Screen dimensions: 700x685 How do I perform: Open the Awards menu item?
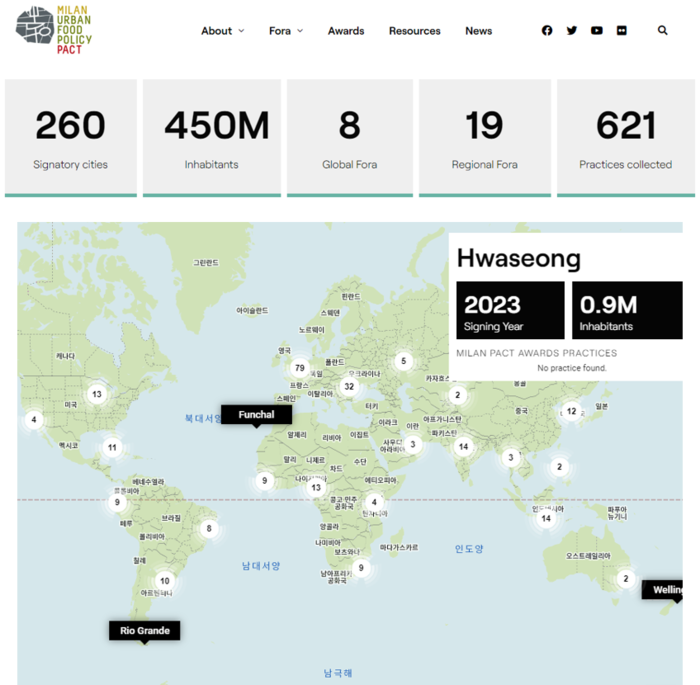346,31
